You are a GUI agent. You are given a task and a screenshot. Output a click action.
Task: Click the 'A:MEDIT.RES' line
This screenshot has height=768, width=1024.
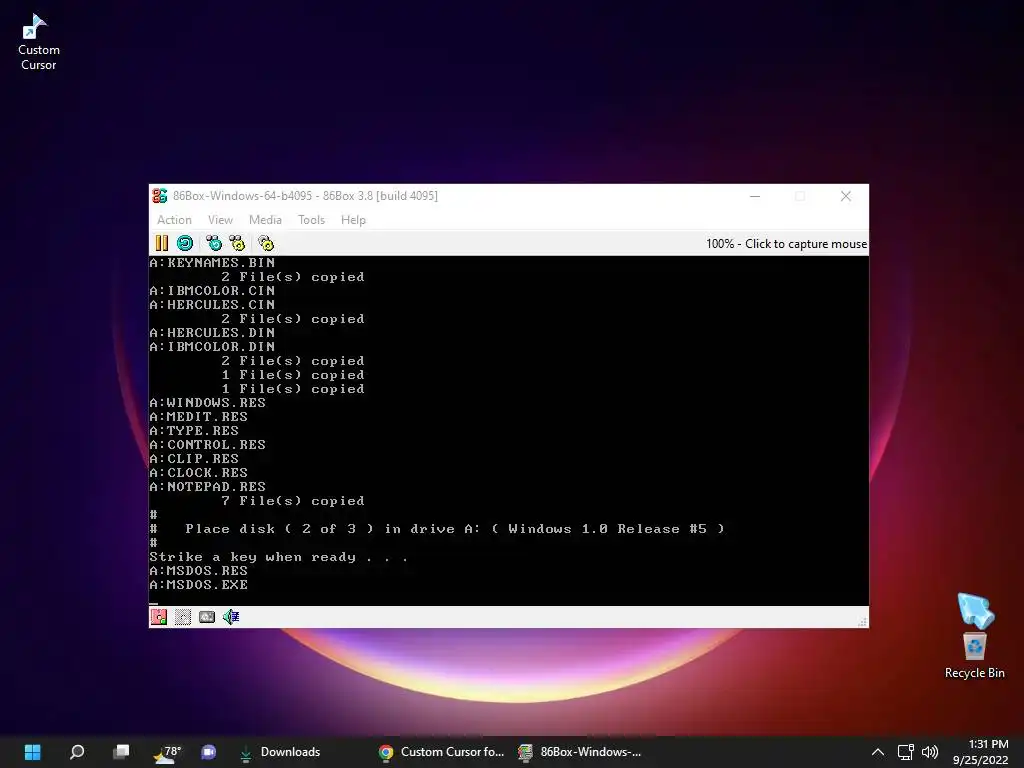pos(199,417)
